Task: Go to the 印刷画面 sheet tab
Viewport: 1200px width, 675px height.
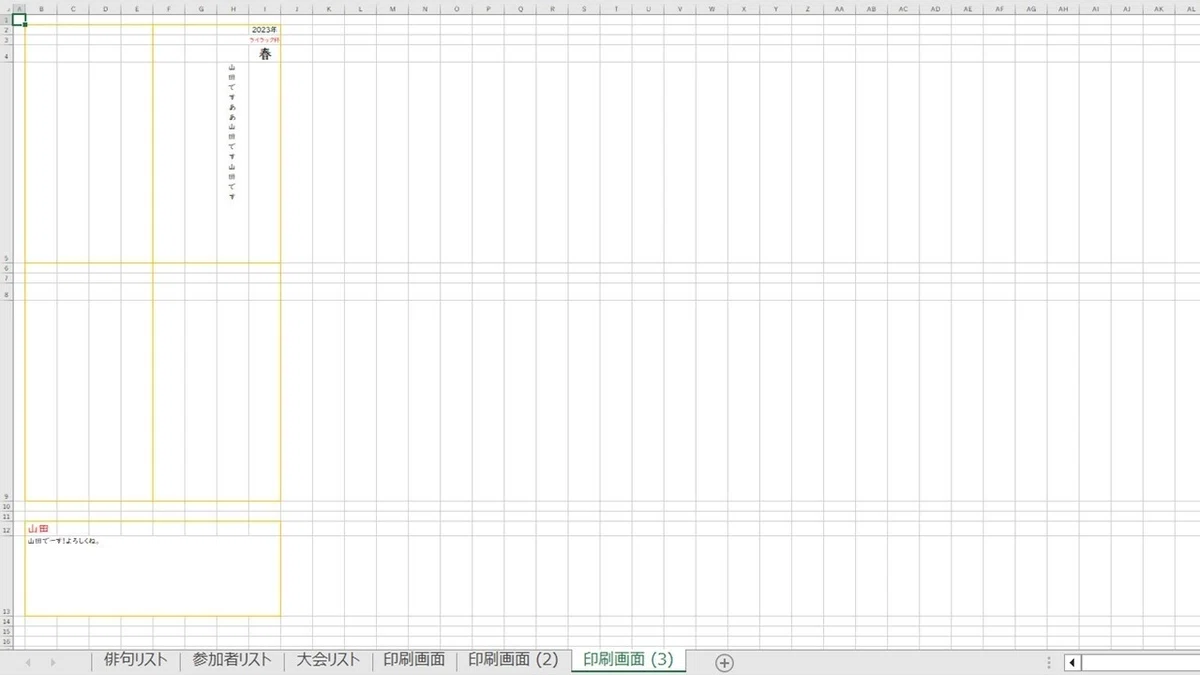Action: 414,660
